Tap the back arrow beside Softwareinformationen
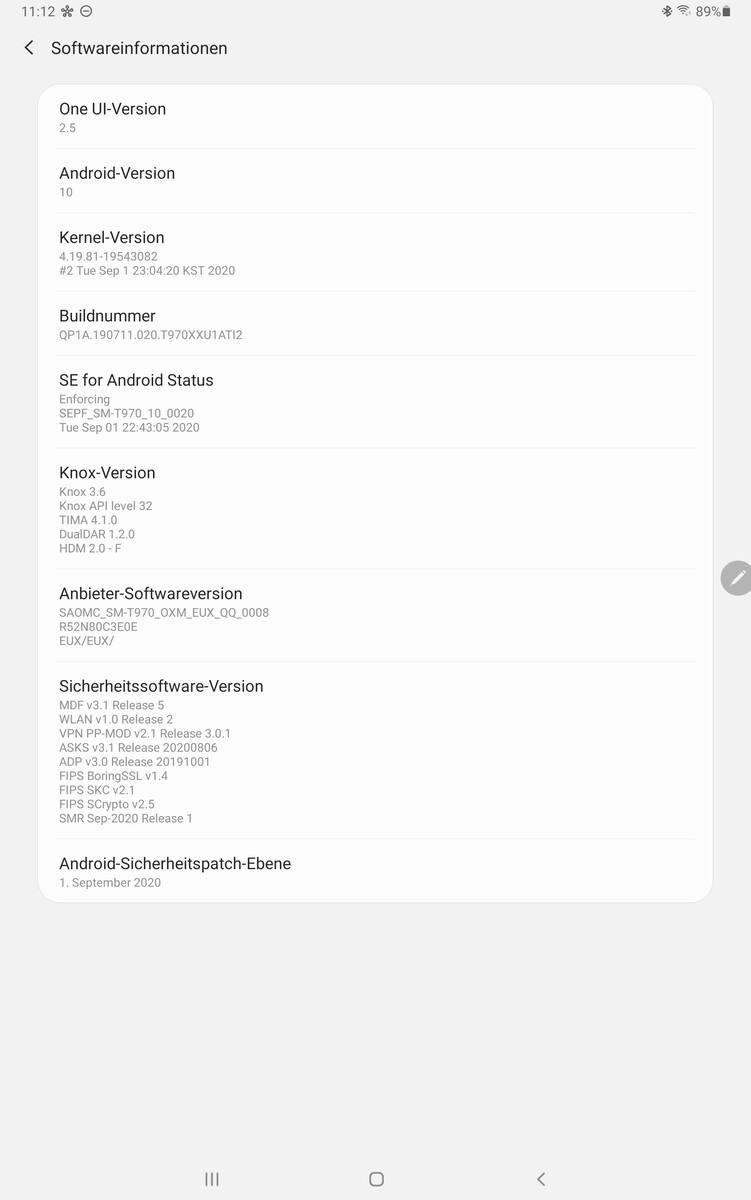This screenshot has width=751, height=1200. click(x=29, y=48)
